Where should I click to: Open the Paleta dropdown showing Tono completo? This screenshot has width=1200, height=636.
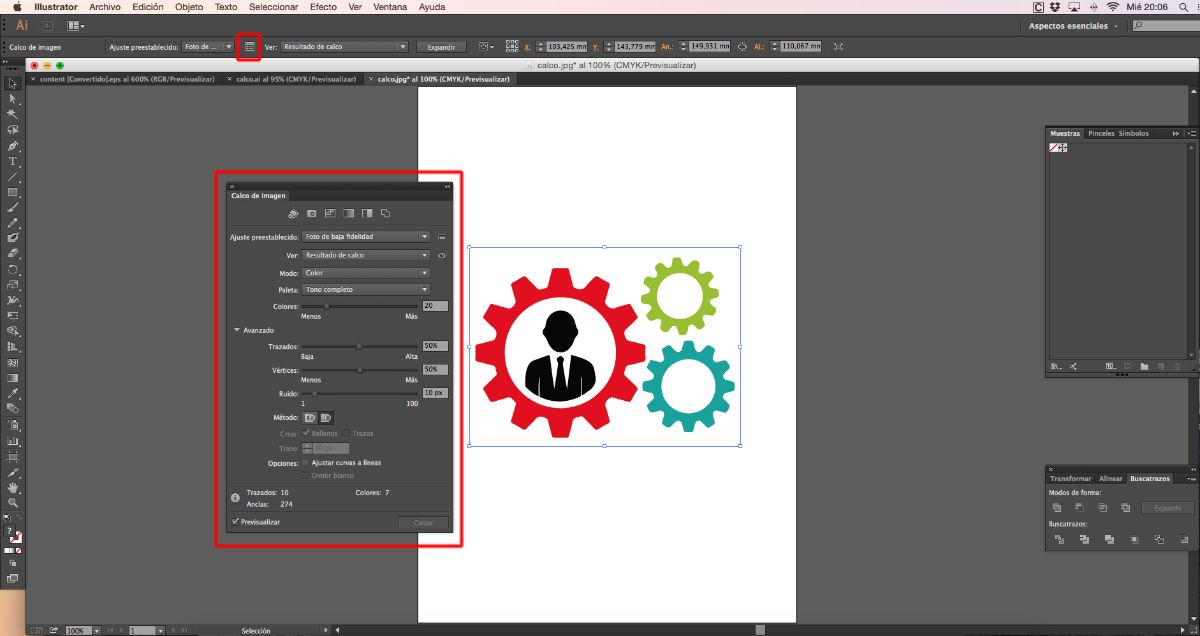point(366,290)
